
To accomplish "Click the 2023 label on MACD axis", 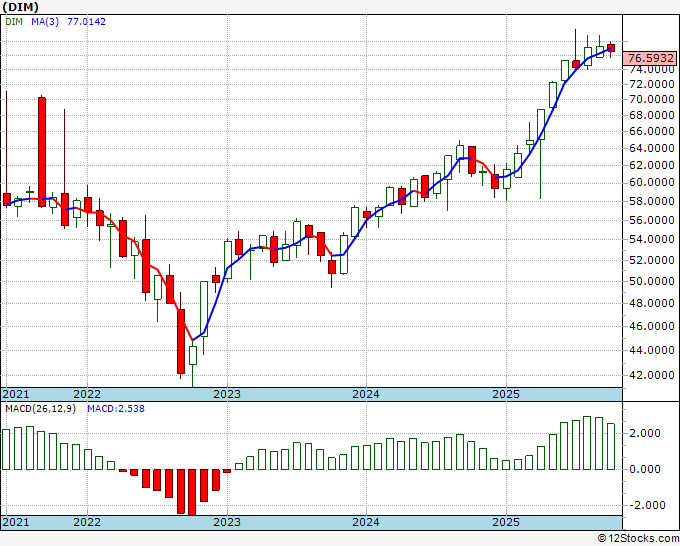I will pyautogui.click(x=227, y=522).
